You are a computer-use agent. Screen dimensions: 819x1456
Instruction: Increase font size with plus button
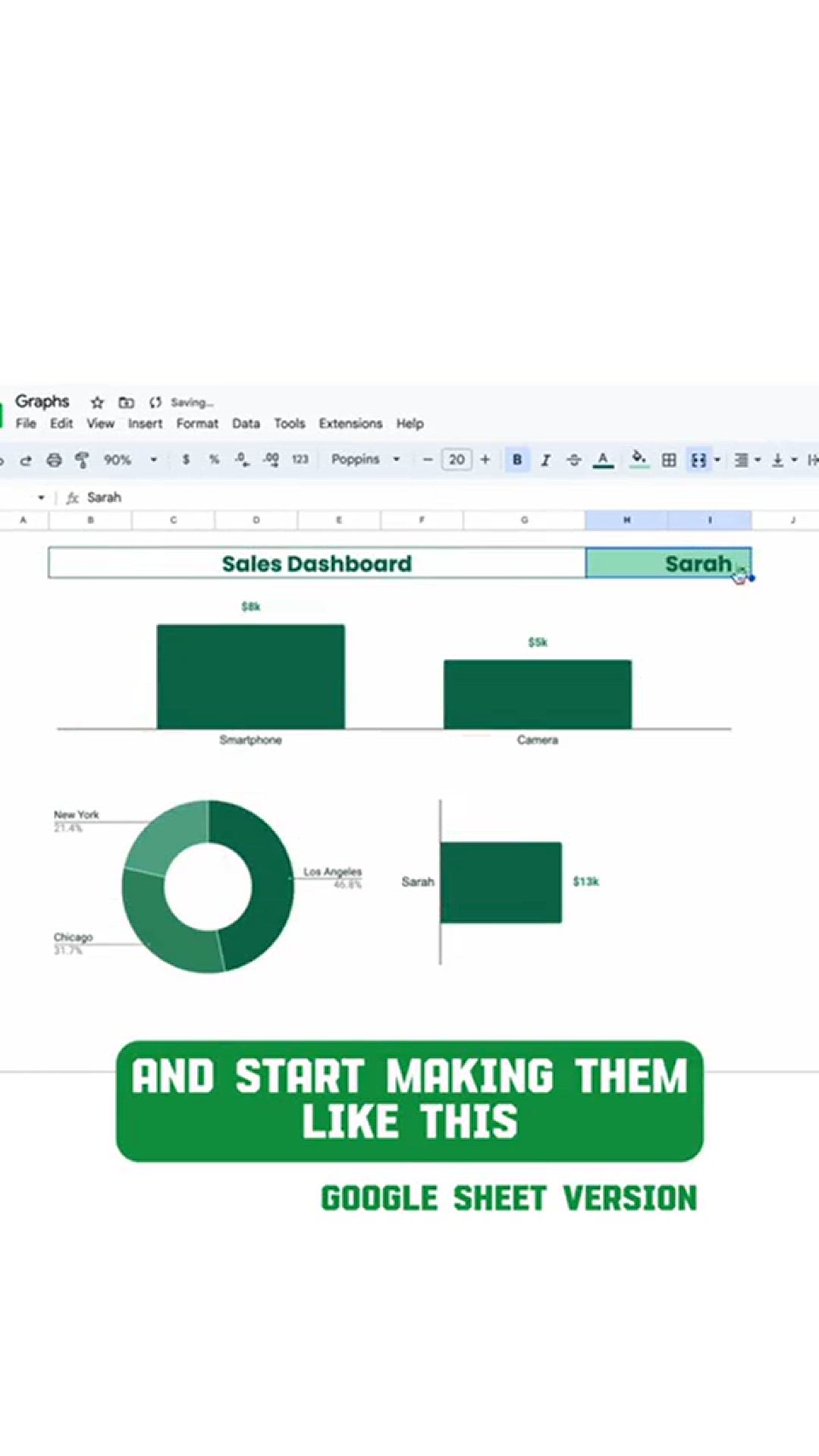coord(485,460)
